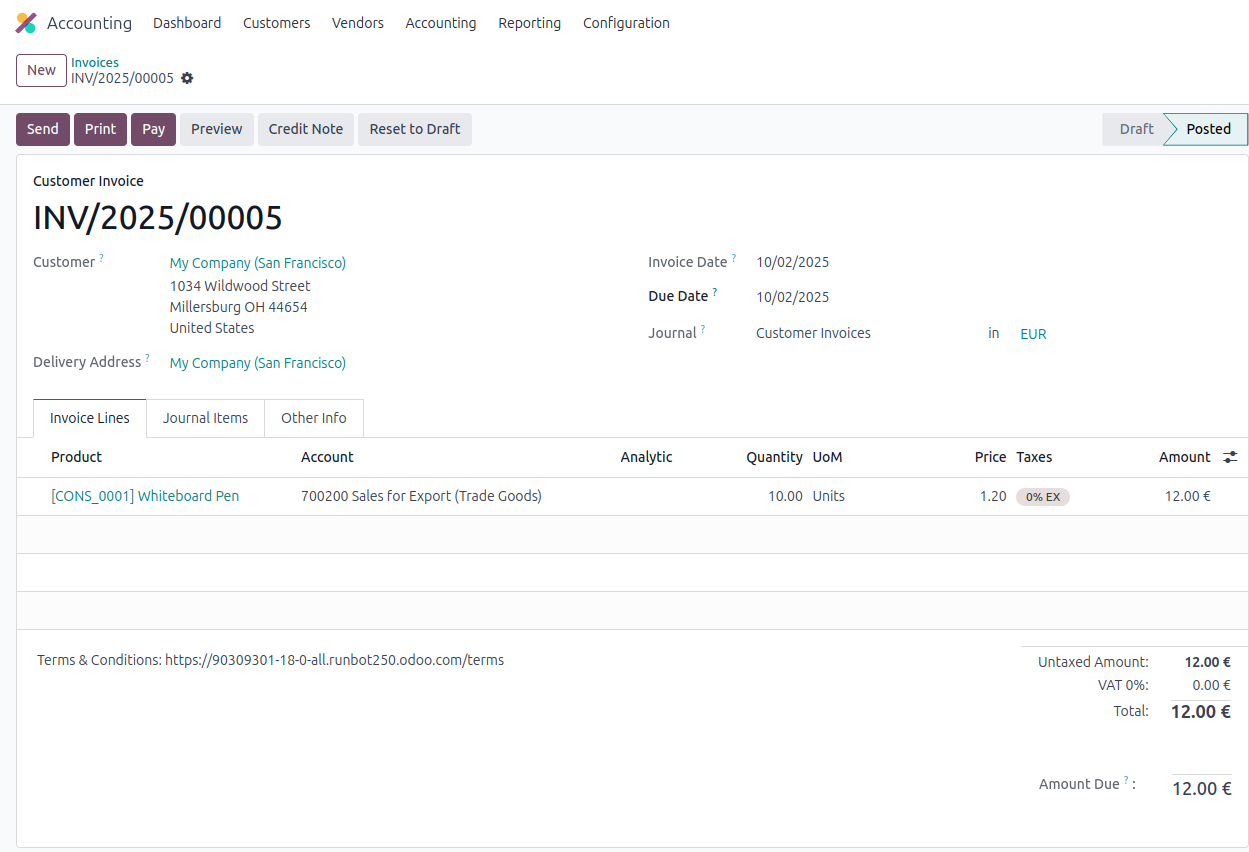The height and width of the screenshot is (852, 1249).
Task: Open the gear actions menu beside INV/2025/00005
Action: coord(187,78)
